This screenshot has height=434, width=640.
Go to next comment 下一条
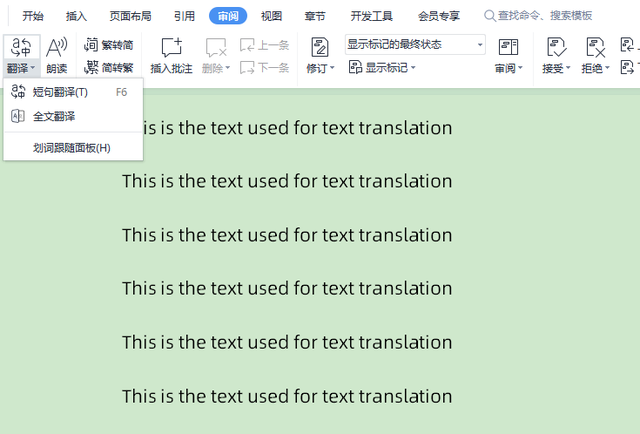coord(264,67)
